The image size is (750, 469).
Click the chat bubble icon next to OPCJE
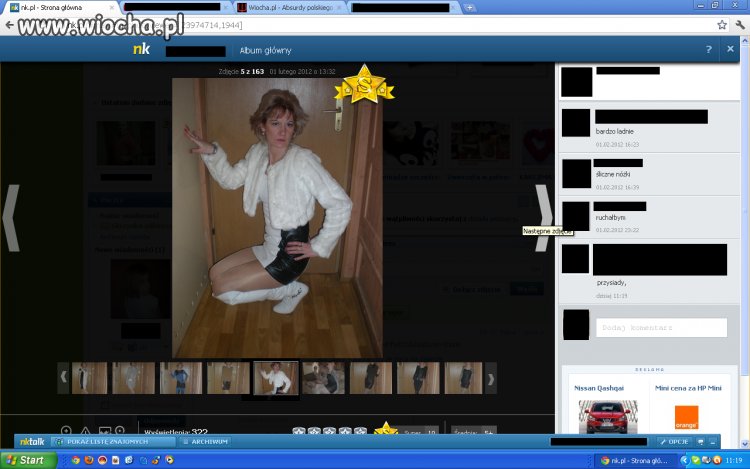[701, 442]
